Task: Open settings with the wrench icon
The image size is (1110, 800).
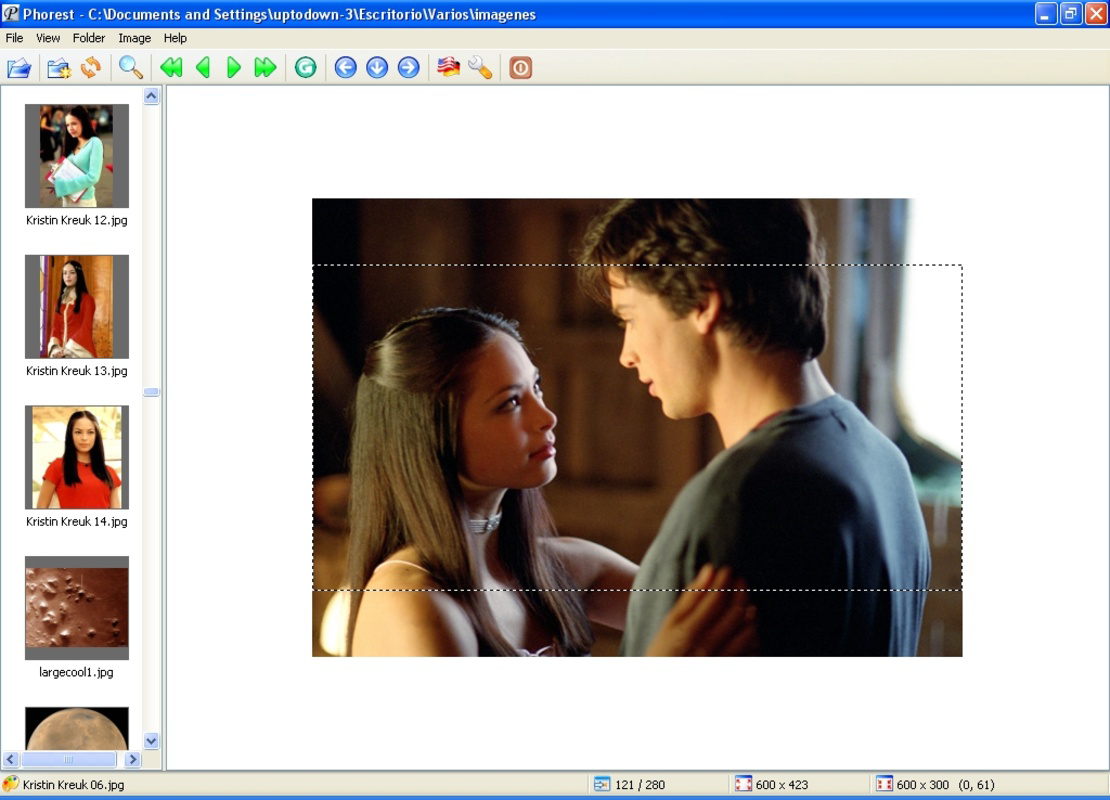Action: coord(480,68)
